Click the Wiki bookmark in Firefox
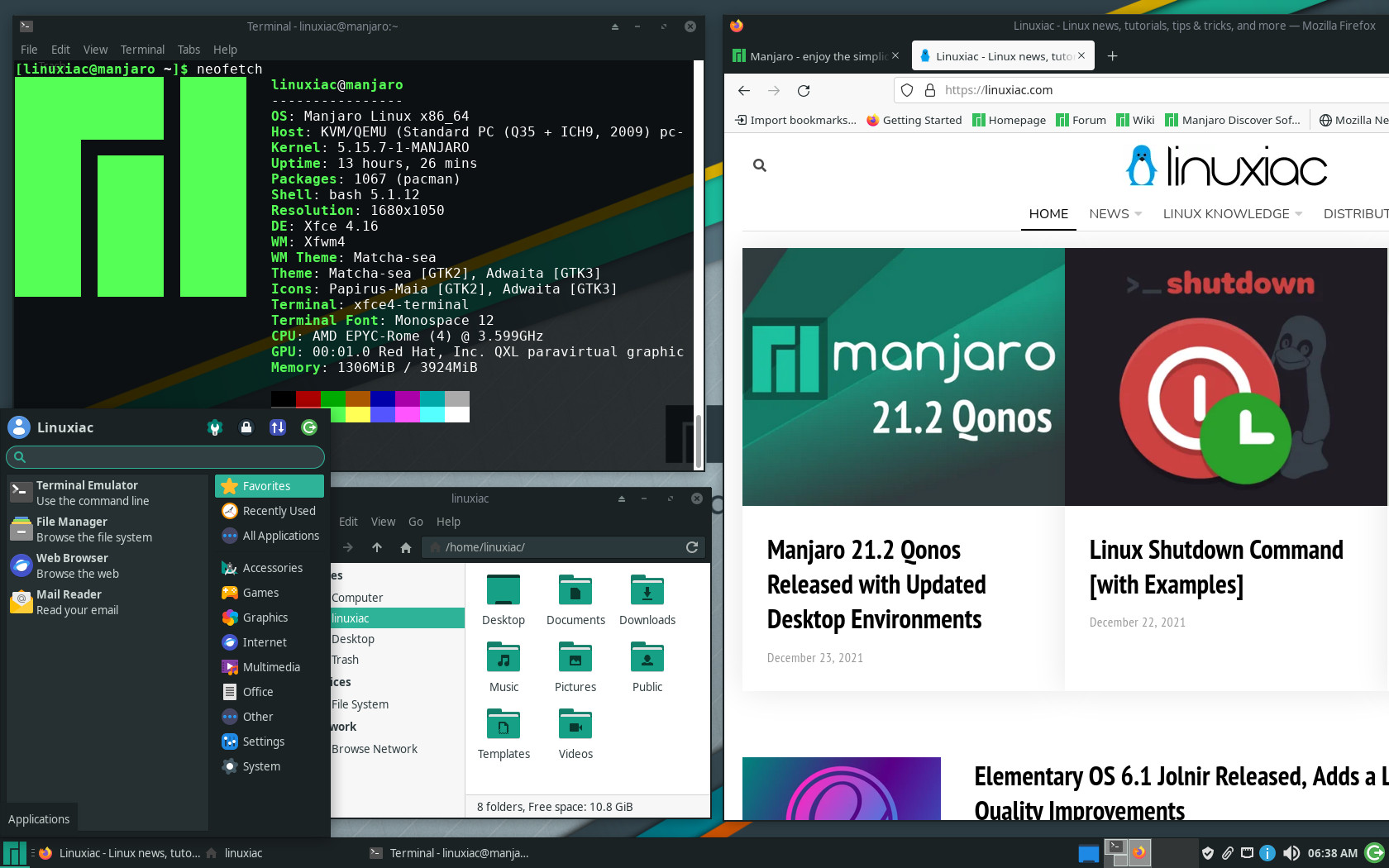Viewport: 1389px width, 868px height. 1135,120
